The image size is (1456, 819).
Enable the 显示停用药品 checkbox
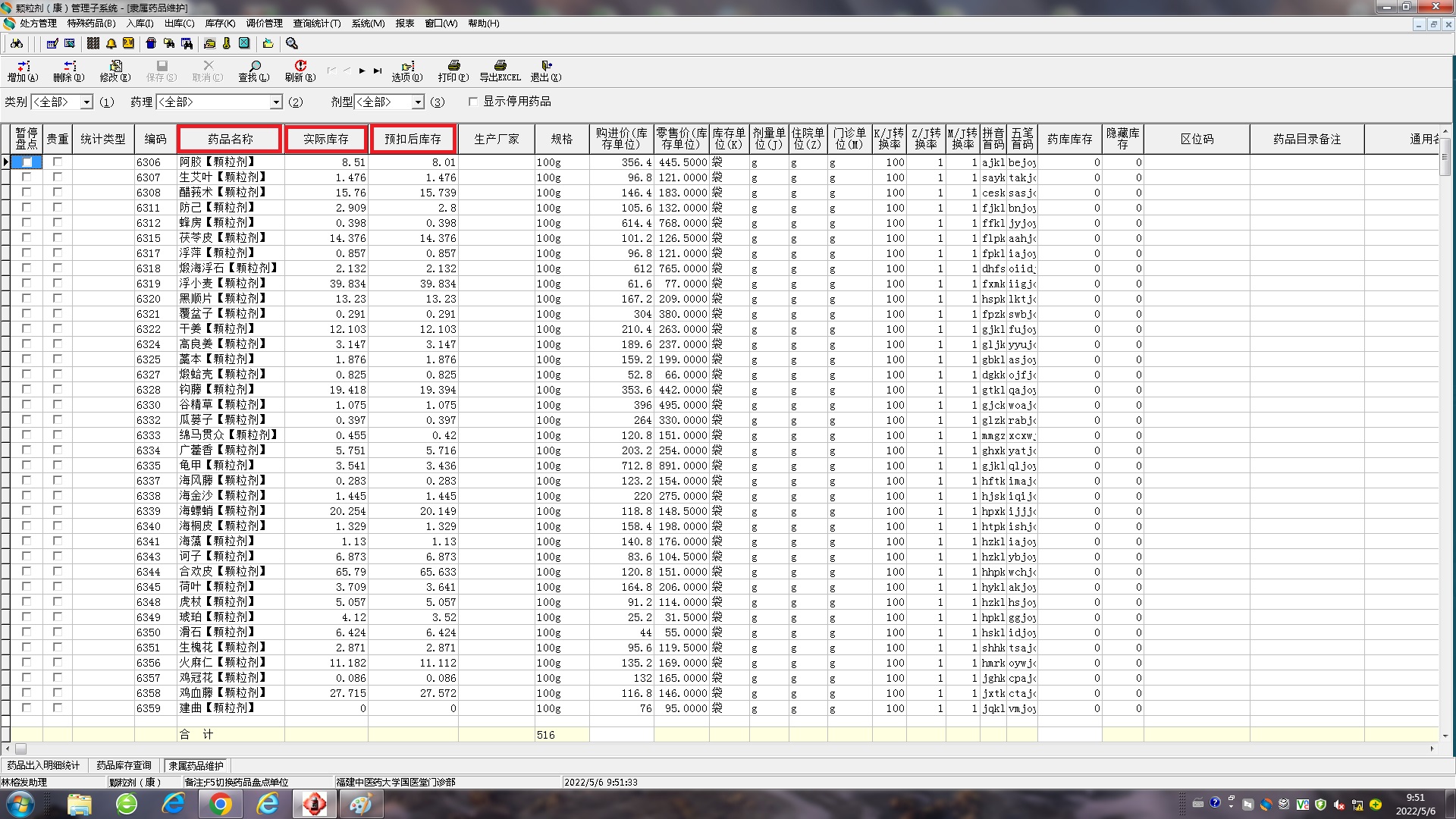click(x=473, y=102)
